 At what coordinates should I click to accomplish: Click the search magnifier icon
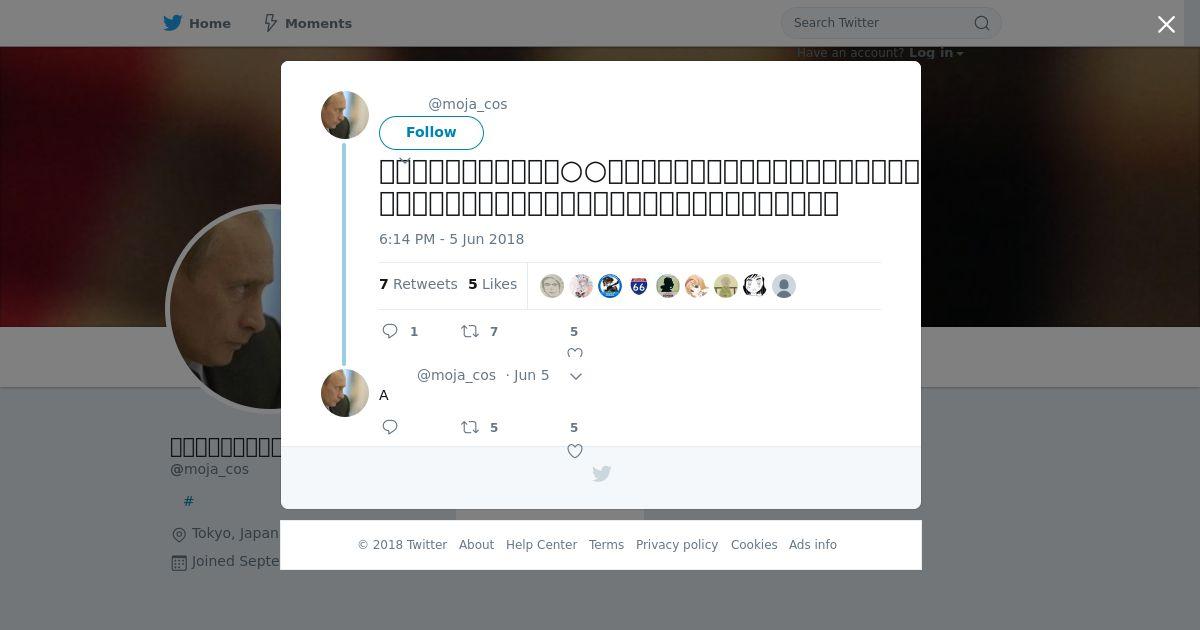point(982,23)
